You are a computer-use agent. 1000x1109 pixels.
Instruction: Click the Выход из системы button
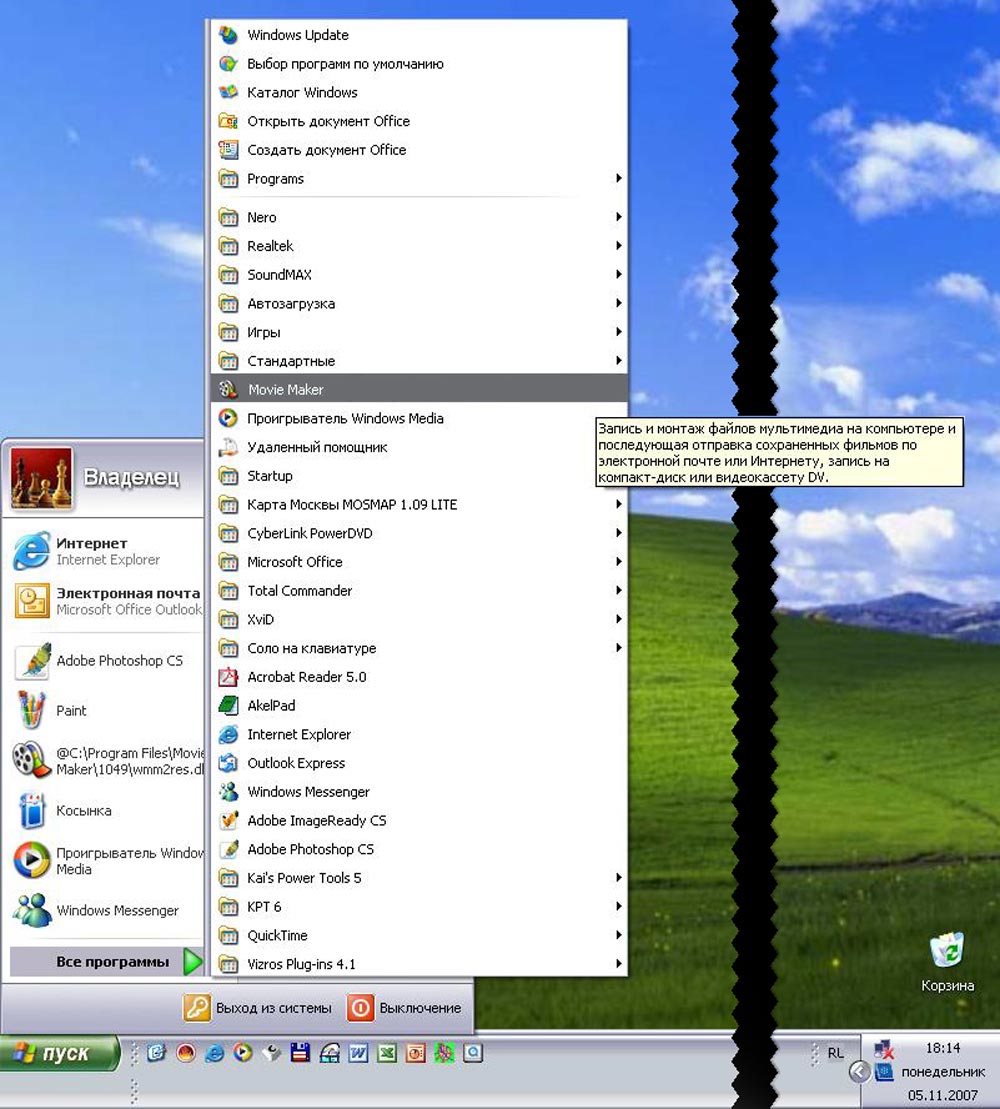coord(257,1008)
